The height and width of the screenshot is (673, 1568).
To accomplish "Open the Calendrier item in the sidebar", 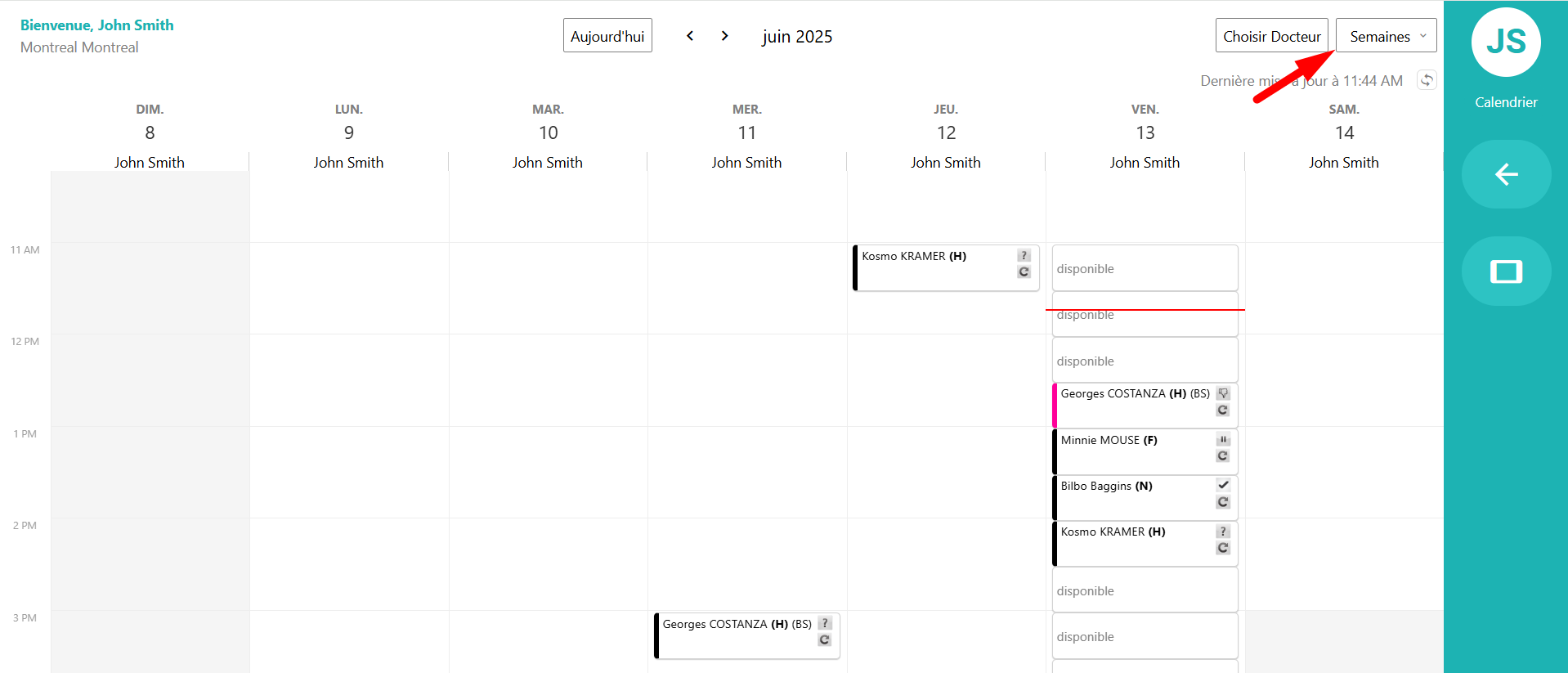I will [1505, 101].
